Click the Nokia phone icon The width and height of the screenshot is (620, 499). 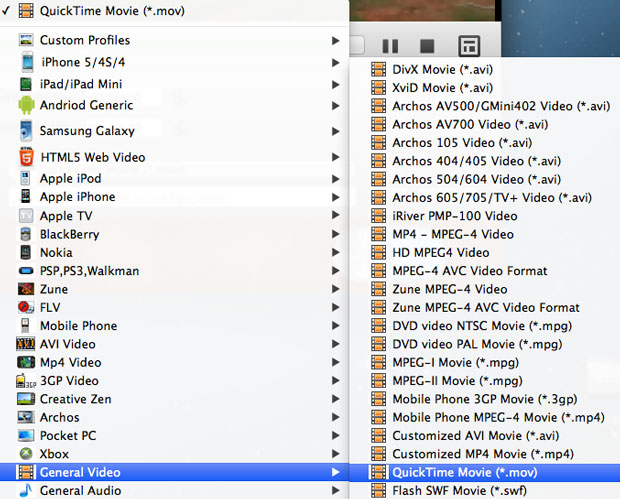point(26,252)
